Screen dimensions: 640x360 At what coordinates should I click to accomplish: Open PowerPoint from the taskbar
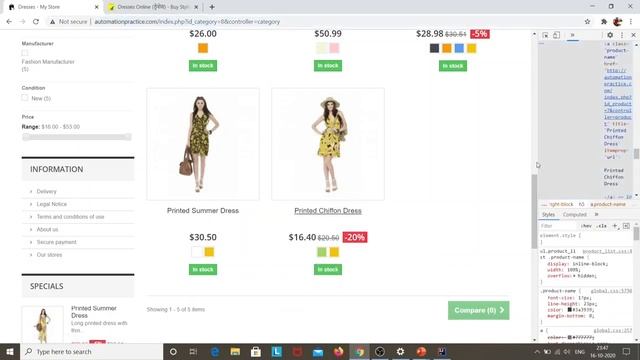pos(421,351)
